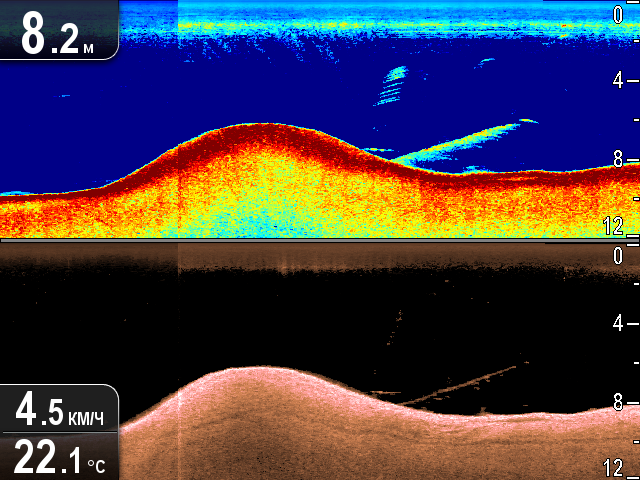
Task: Click the divider between the two sonar panels
Action: tap(320, 240)
